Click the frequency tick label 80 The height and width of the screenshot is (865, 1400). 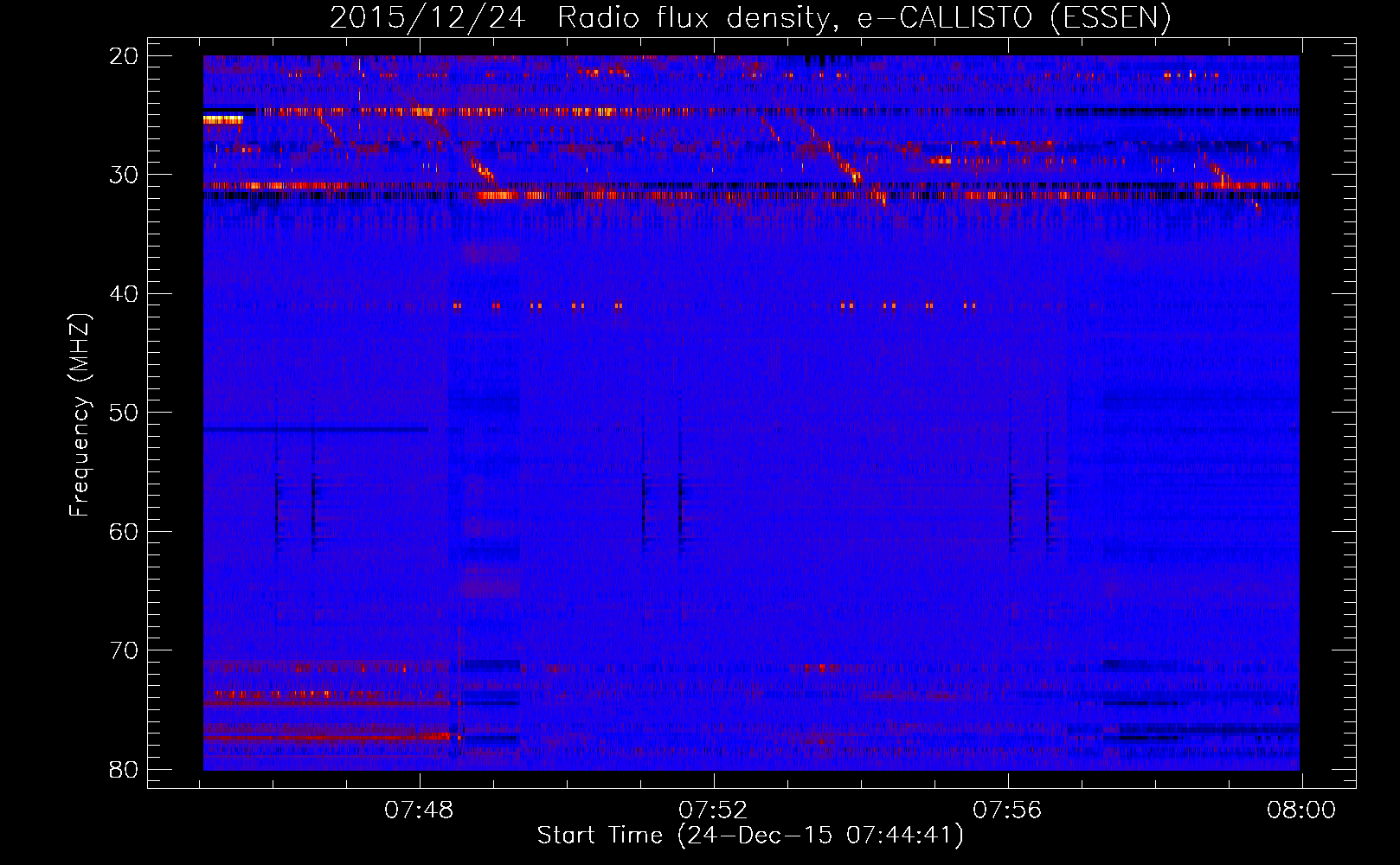point(125,769)
